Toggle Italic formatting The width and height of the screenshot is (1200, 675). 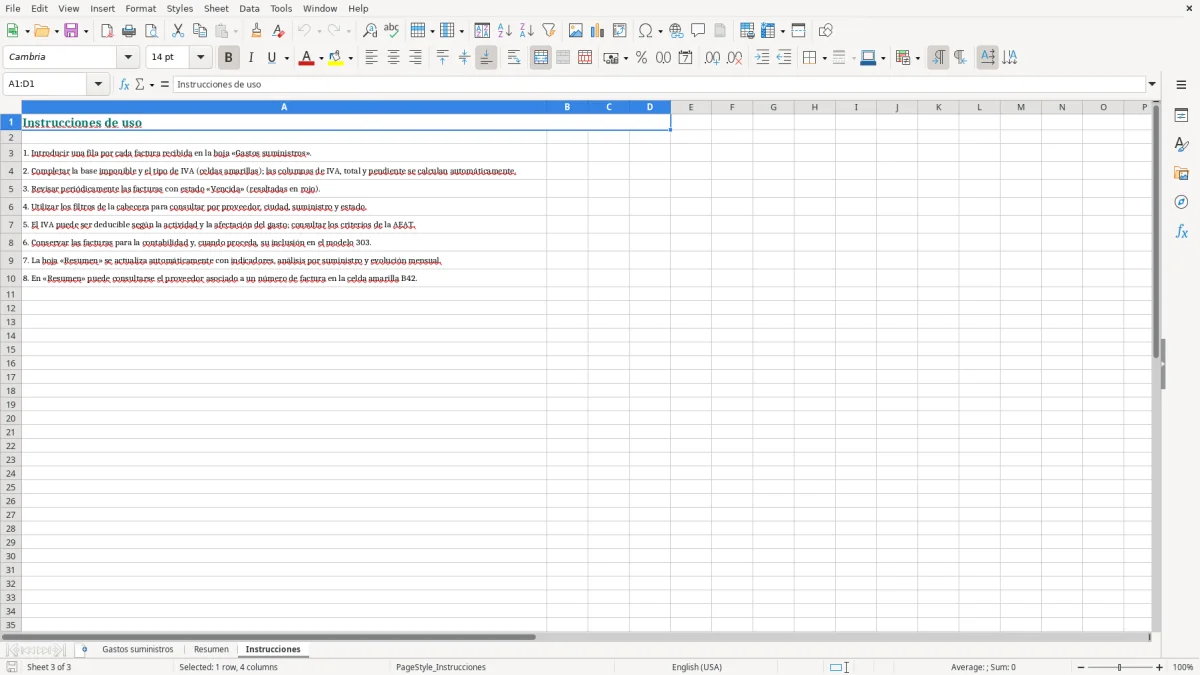[250, 58]
